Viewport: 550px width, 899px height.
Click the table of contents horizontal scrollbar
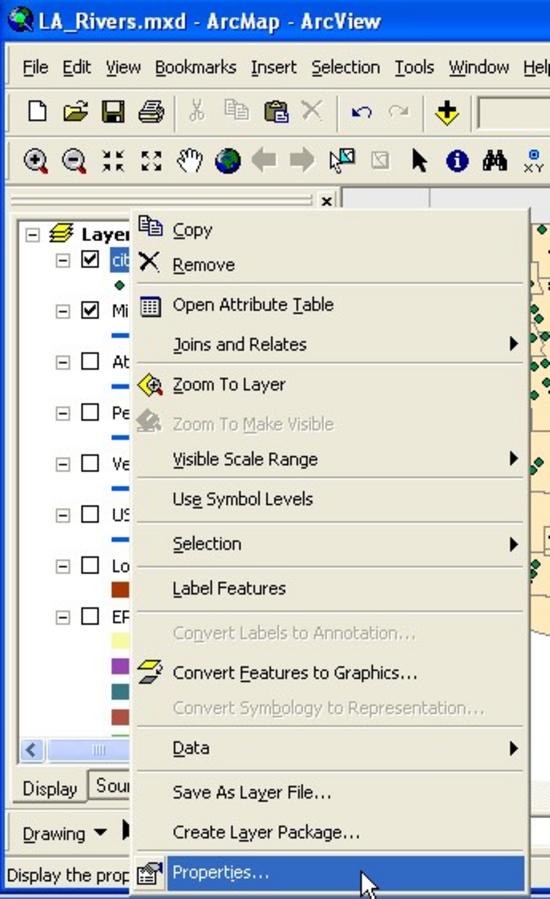(75, 749)
